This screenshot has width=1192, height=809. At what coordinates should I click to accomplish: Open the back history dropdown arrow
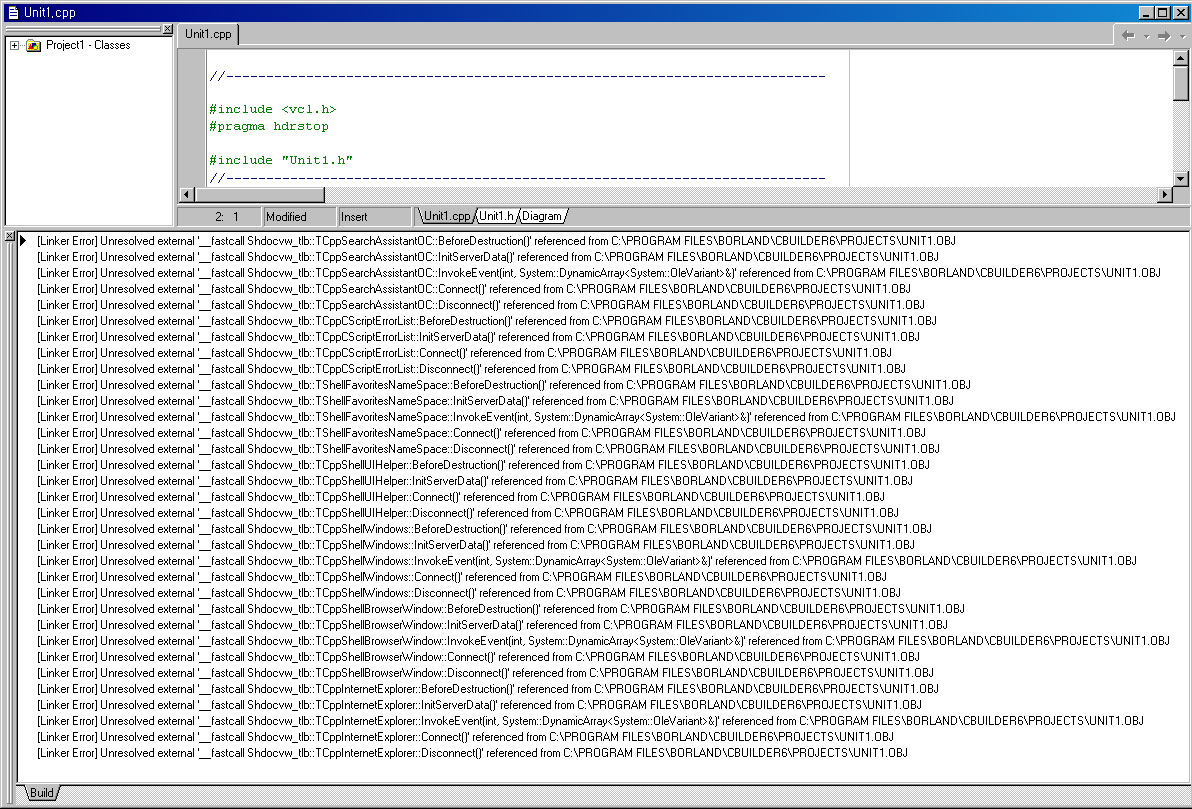click(x=1145, y=36)
